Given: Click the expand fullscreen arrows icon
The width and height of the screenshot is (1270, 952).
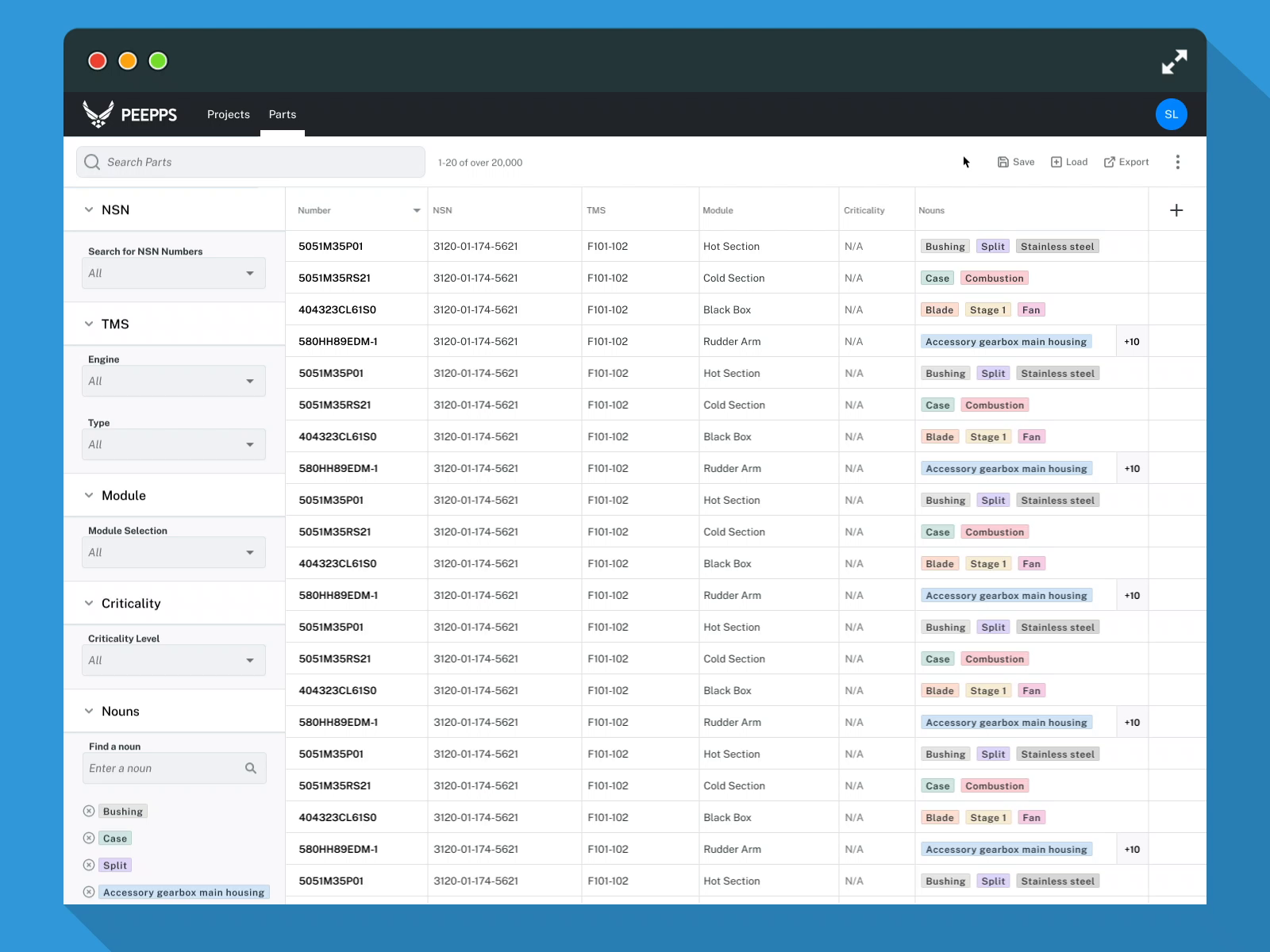Looking at the screenshot, I should point(1174,62).
